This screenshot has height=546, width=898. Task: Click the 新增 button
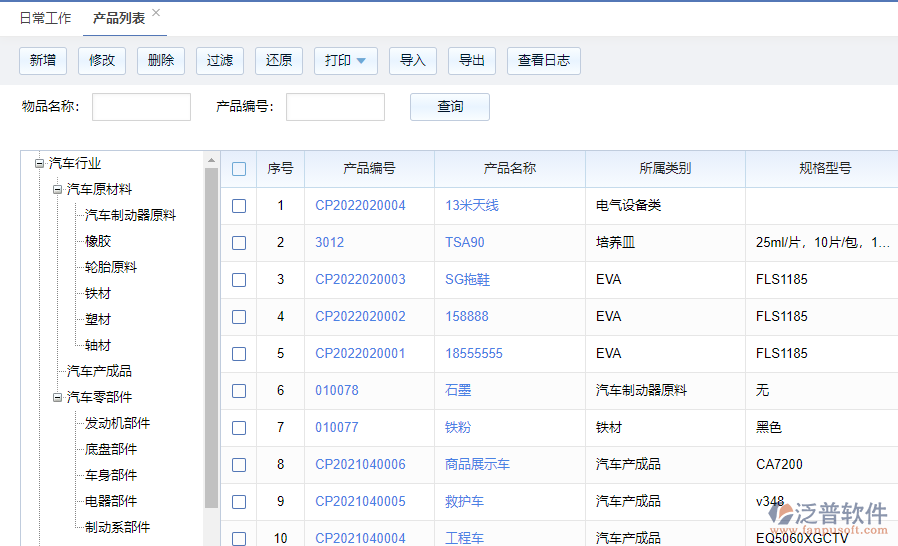click(43, 61)
